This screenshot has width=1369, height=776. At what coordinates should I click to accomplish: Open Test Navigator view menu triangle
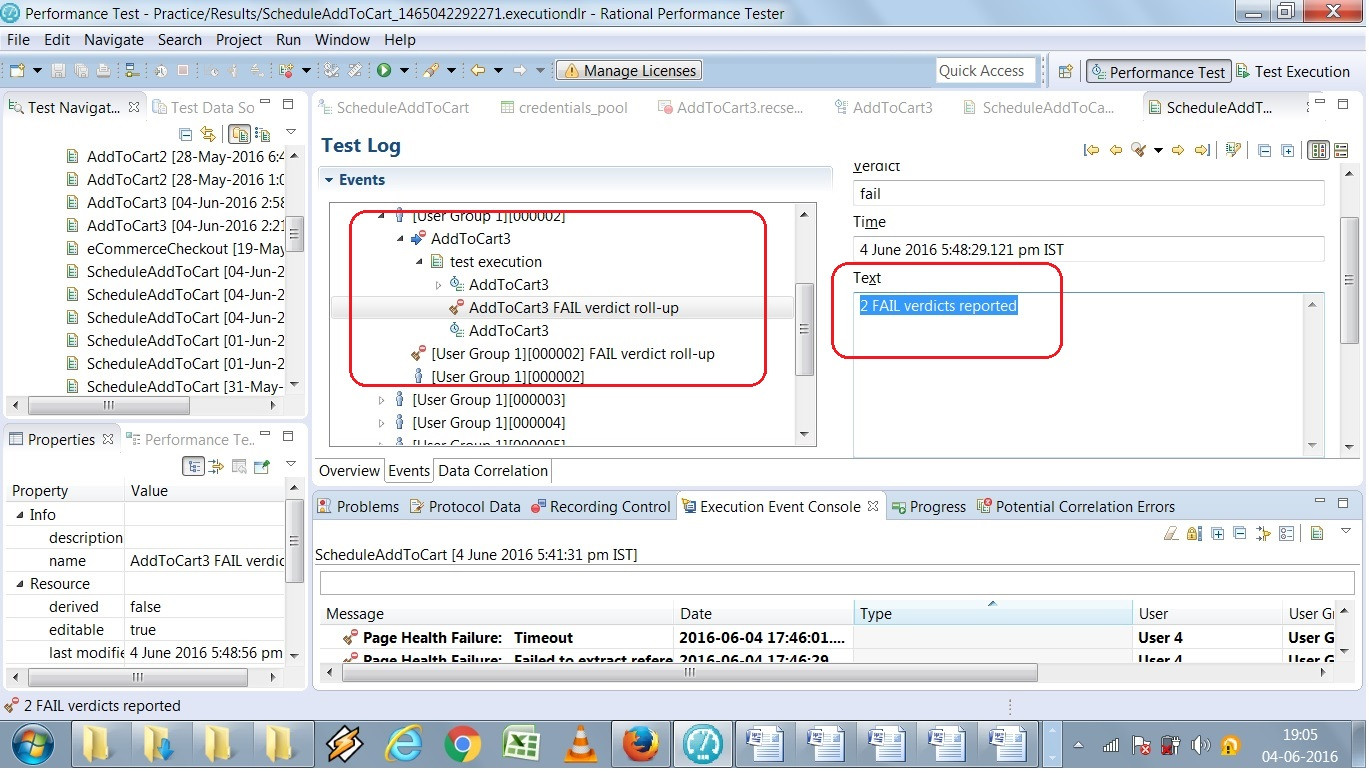[x=291, y=133]
